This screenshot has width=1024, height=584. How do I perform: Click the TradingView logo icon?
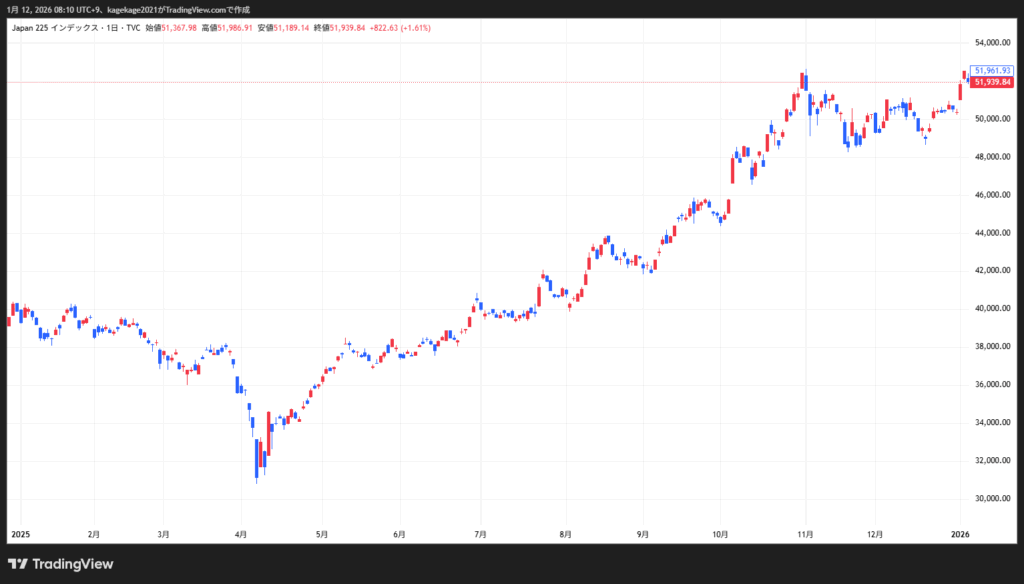coord(19,563)
